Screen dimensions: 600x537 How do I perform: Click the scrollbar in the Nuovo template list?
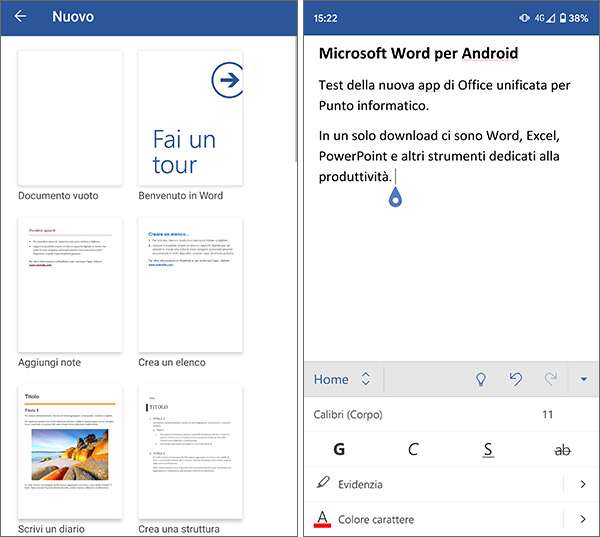(x=296, y=100)
